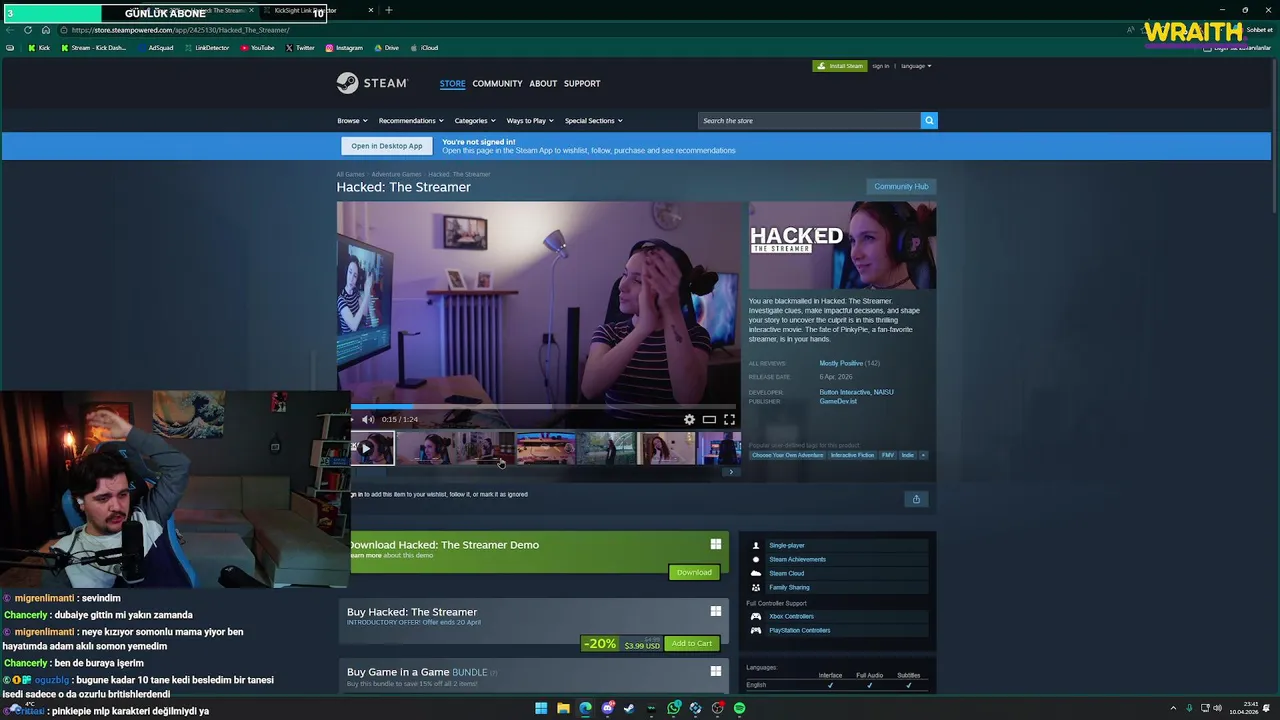Image resolution: width=1280 pixels, height=720 pixels.
Task: Expand more tags with the plus button
Action: point(923,455)
